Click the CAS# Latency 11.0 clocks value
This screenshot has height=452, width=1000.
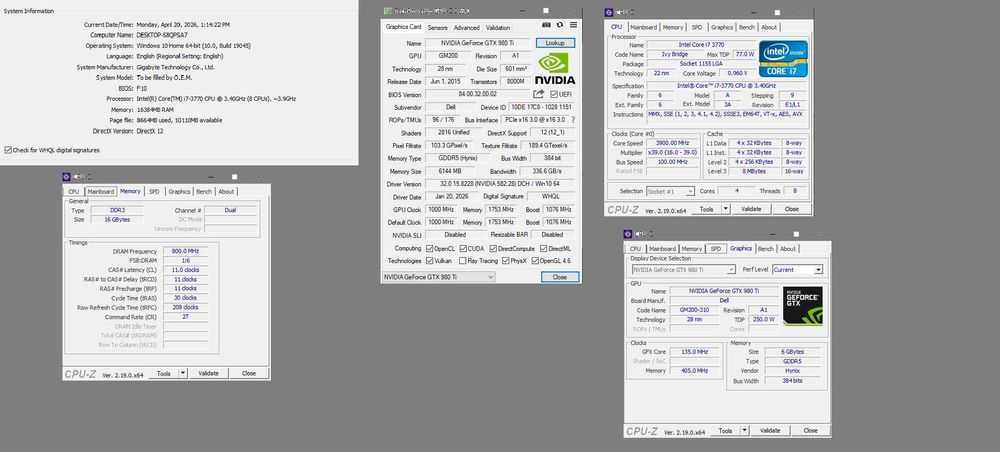[x=185, y=270]
